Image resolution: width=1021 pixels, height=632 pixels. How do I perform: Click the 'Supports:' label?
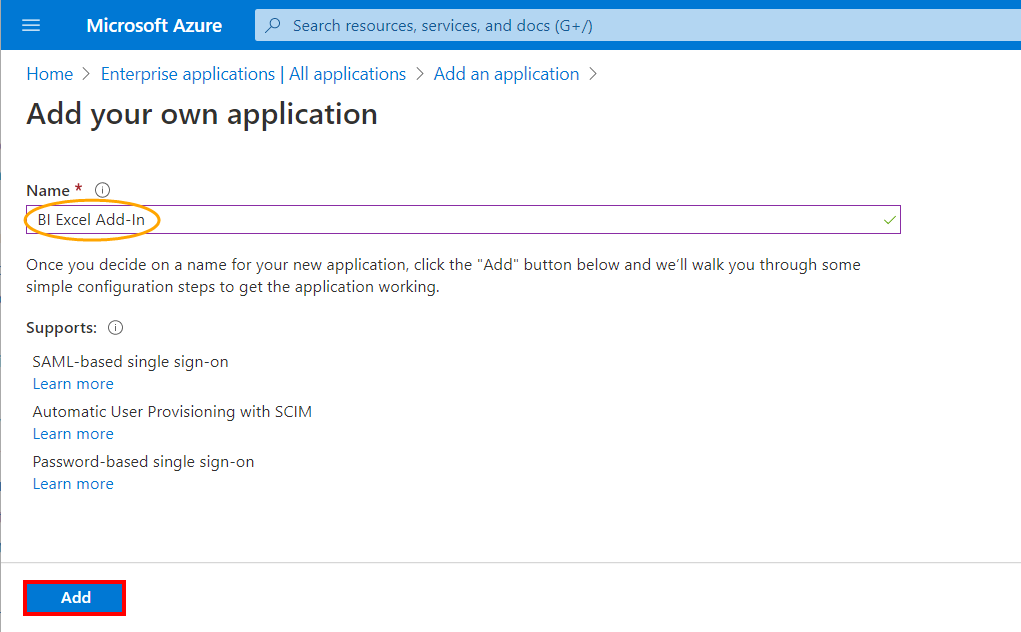[x=61, y=327]
